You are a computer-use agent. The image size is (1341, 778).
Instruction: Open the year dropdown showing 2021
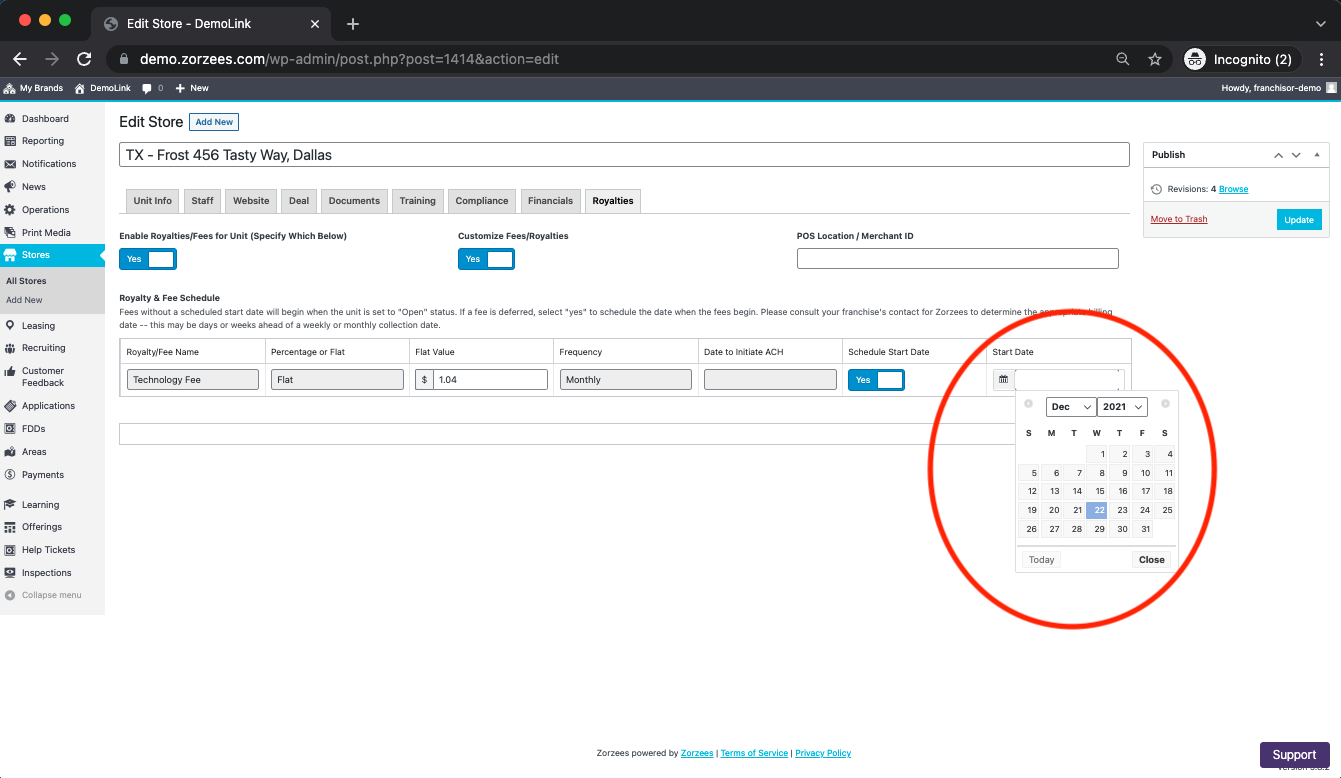(1121, 406)
